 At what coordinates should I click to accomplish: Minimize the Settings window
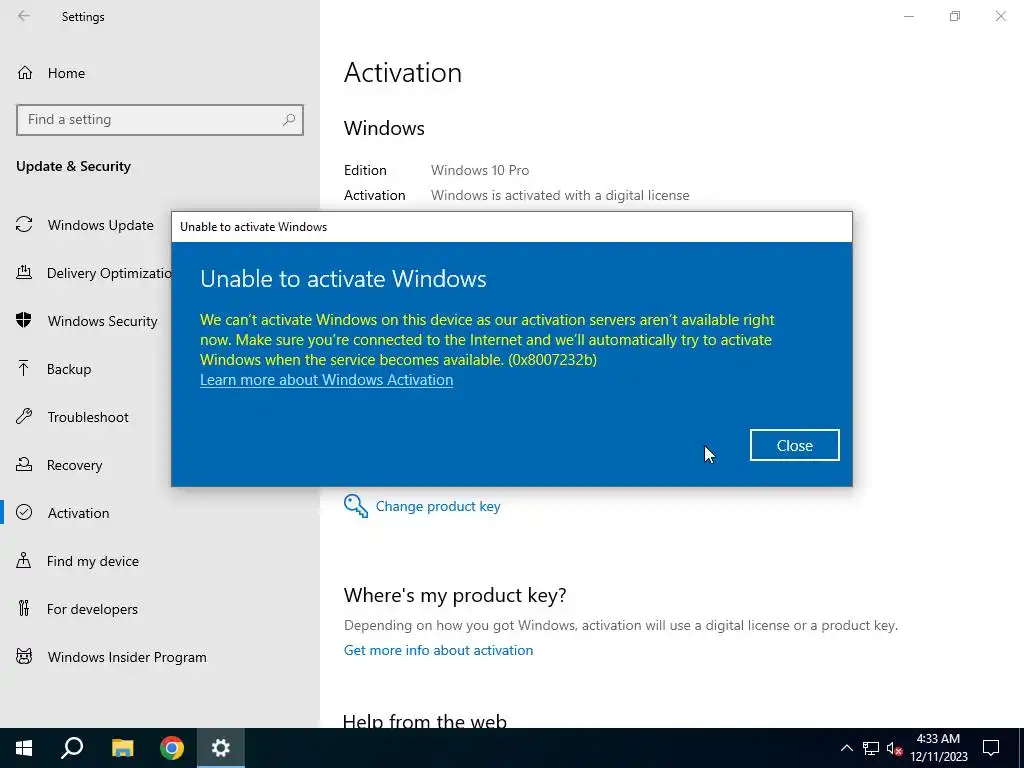click(x=909, y=16)
